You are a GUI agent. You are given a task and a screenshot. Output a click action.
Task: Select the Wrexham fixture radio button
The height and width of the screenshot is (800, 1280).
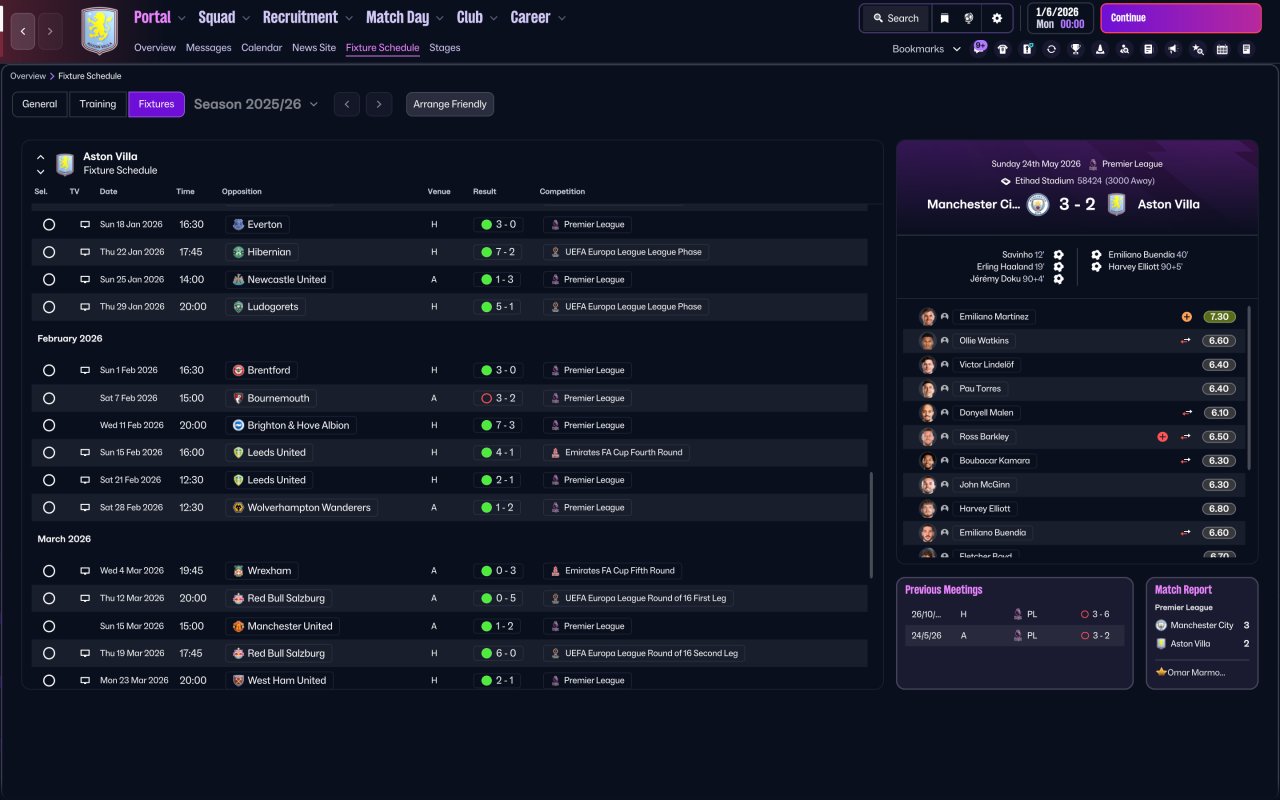[49, 571]
